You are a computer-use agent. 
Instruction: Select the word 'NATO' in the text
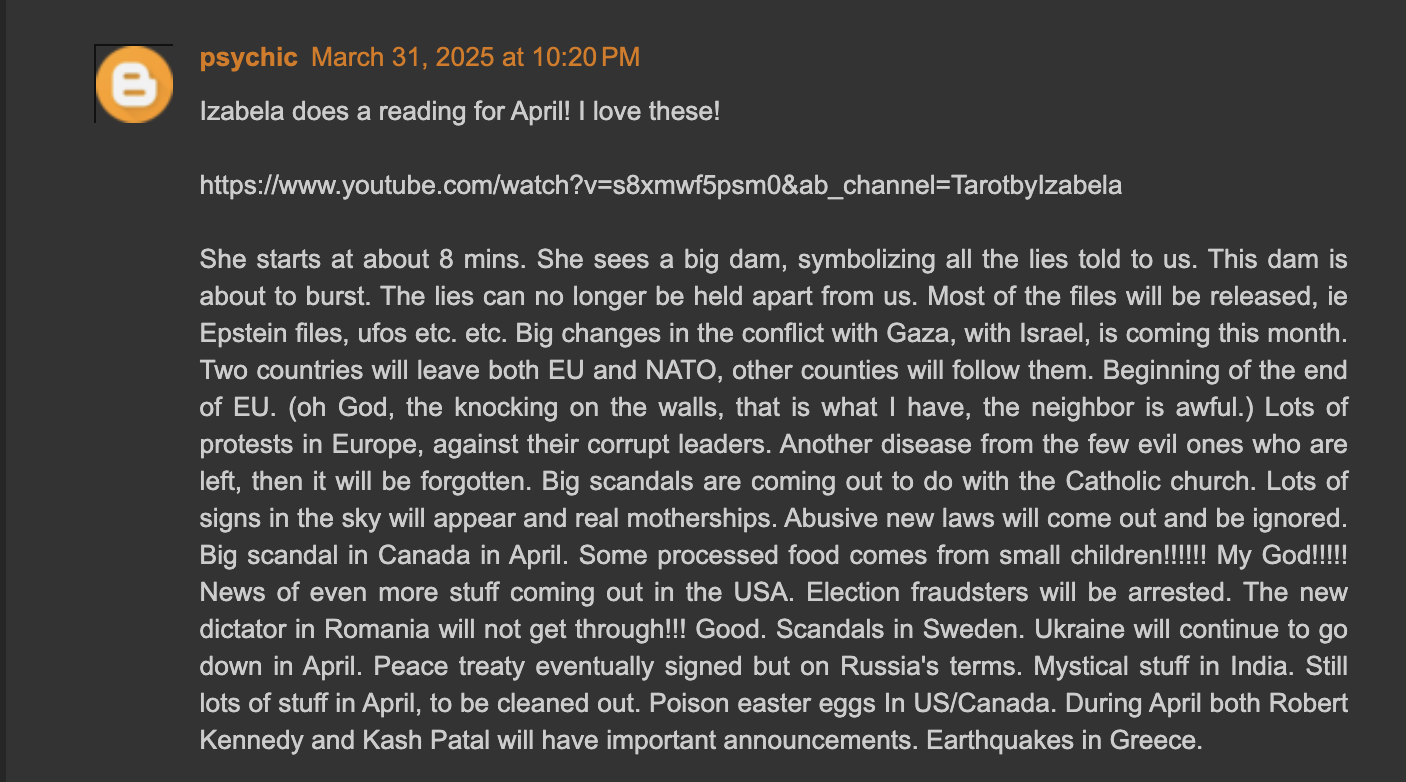(694, 370)
